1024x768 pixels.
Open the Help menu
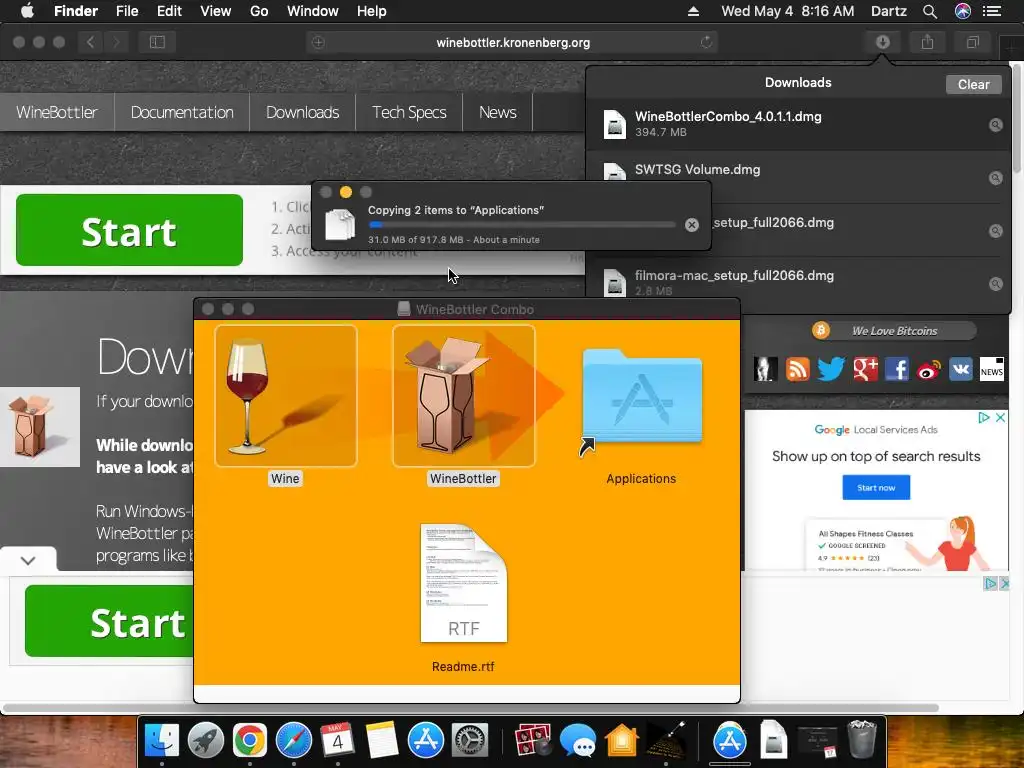[x=372, y=11]
